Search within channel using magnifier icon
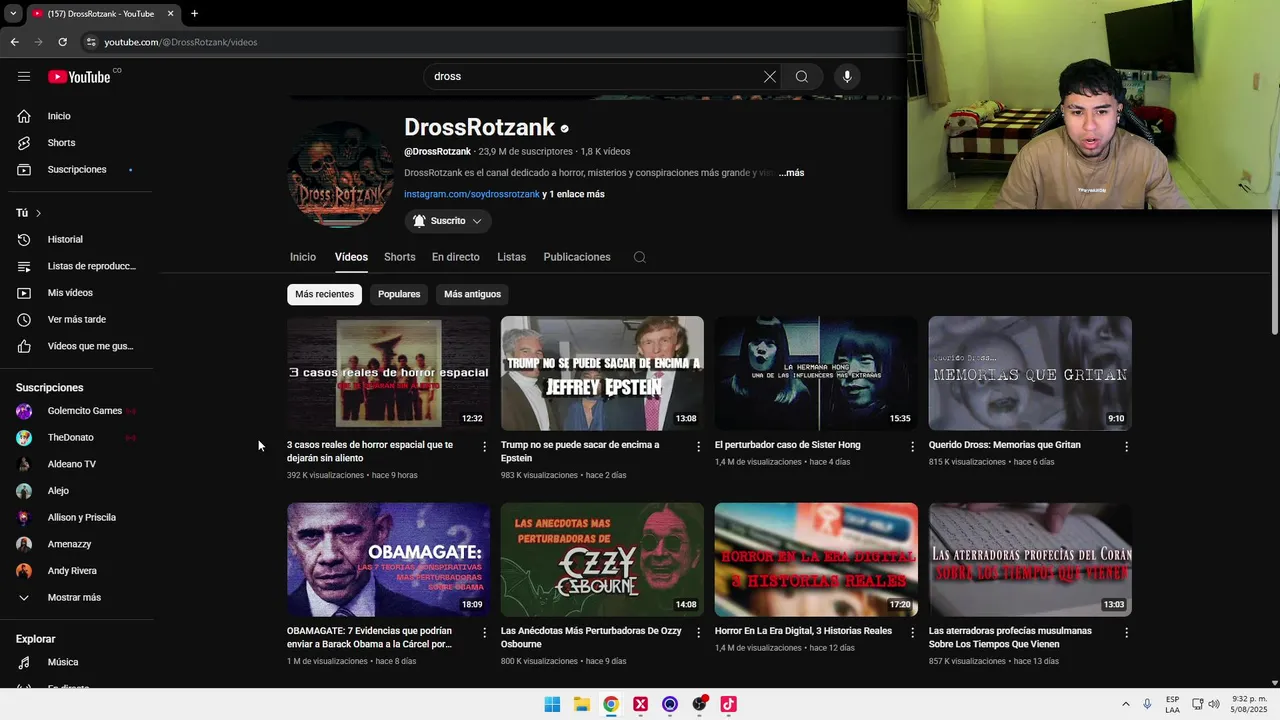The width and height of the screenshot is (1280, 720). pos(640,257)
